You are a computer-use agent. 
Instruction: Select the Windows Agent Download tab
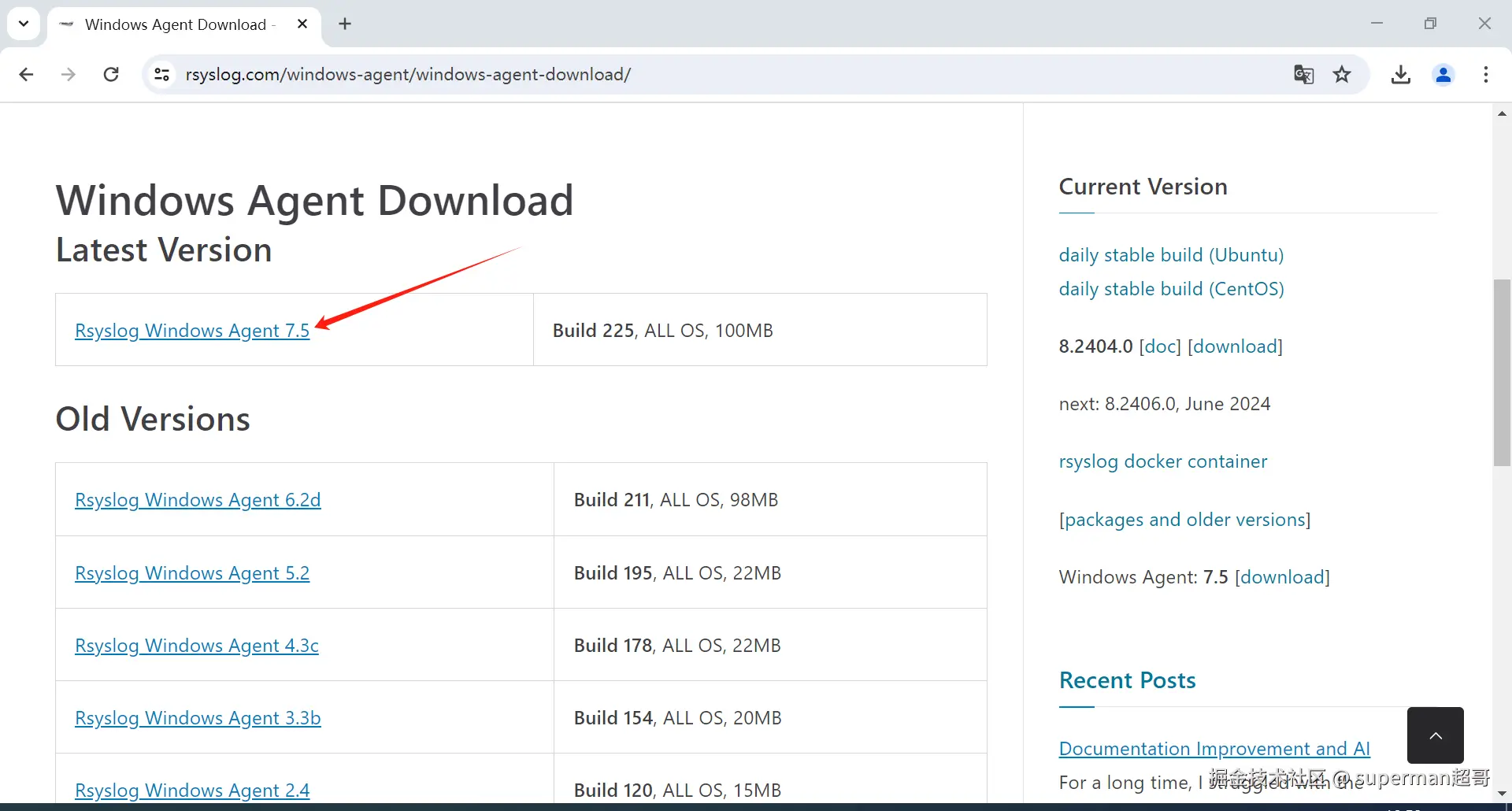(x=184, y=24)
